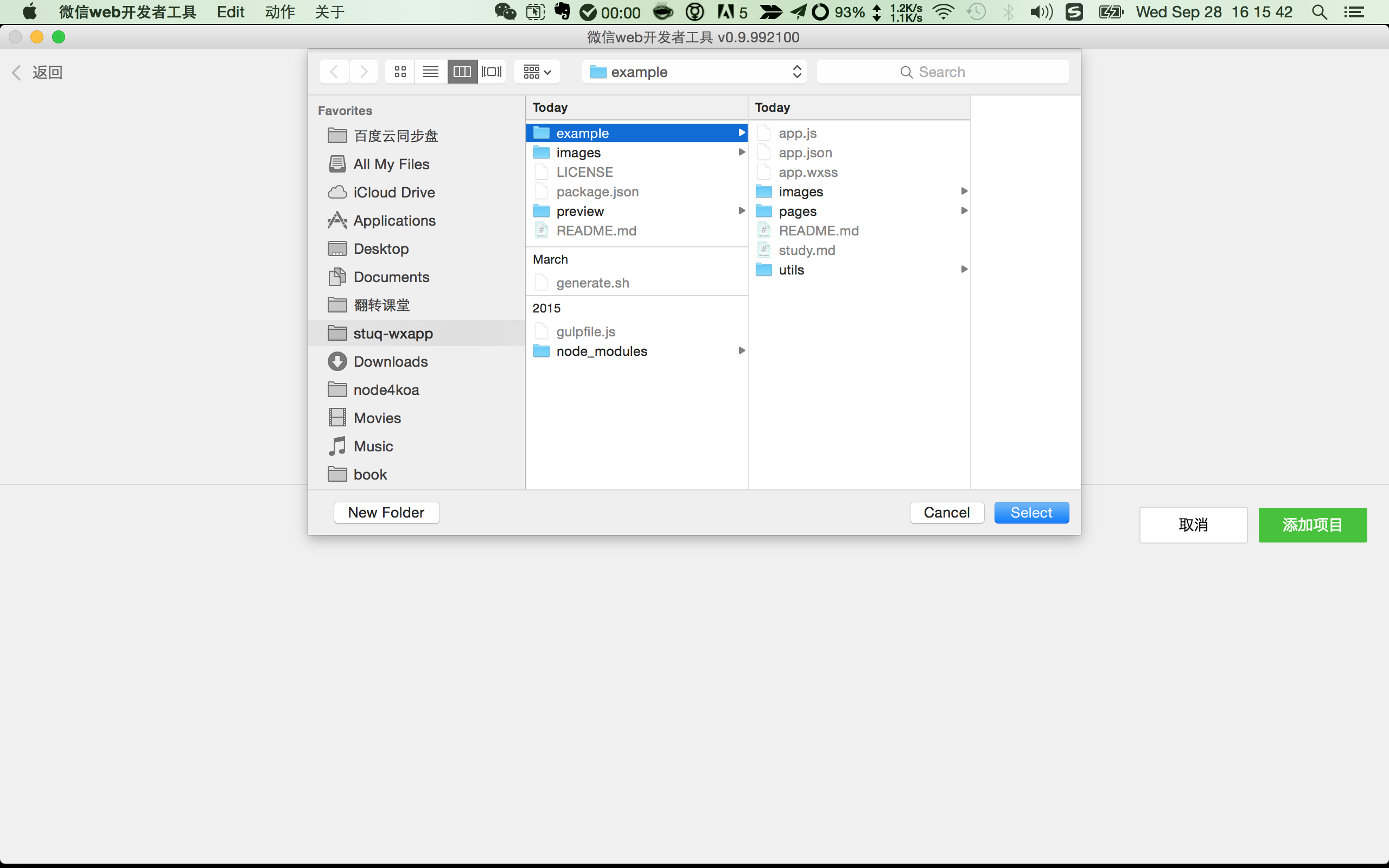Click the green 添加项目 button

[x=1312, y=525]
